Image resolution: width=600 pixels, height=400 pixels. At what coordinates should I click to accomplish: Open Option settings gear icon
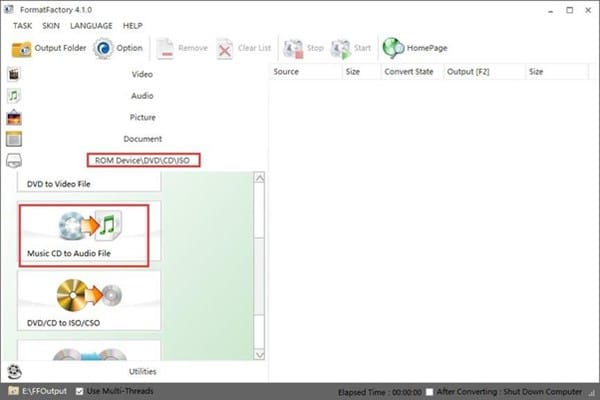click(103, 48)
